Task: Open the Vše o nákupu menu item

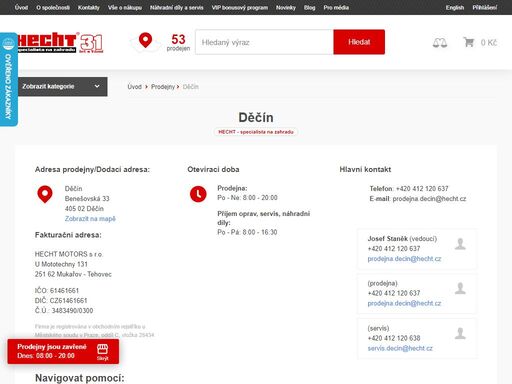Action: [x=125, y=7]
